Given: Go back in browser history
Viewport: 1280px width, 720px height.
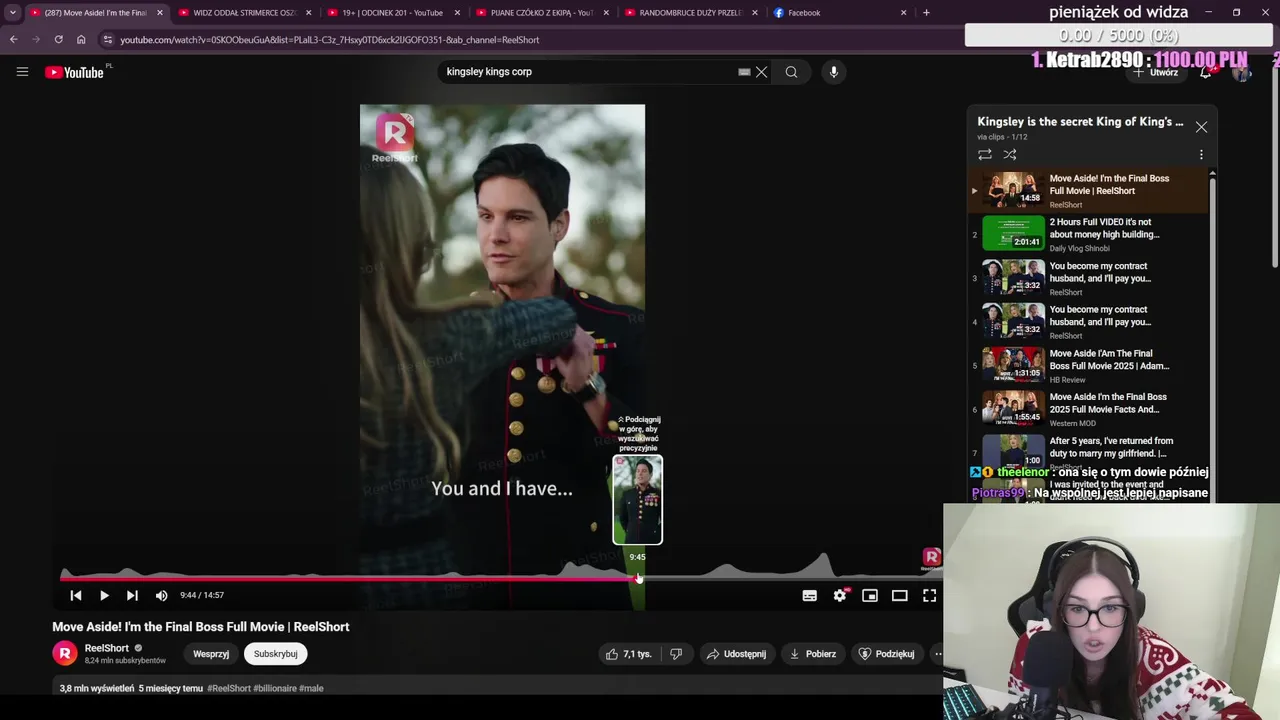Looking at the screenshot, I should coord(13,40).
